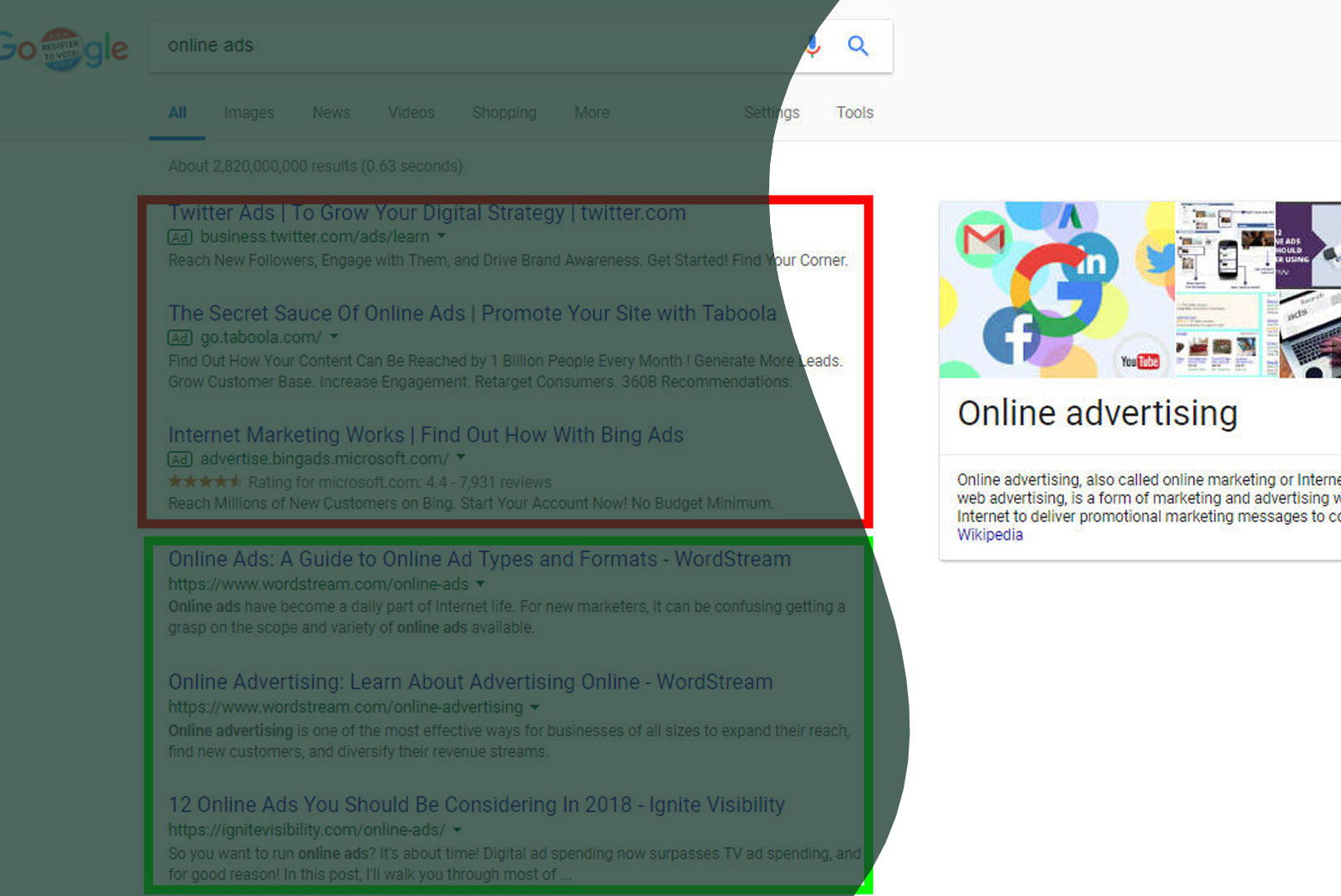The image size is (1341, 896).
Task: Expand the arrow next to wordstream.com/online-ads
Action: 480,584
